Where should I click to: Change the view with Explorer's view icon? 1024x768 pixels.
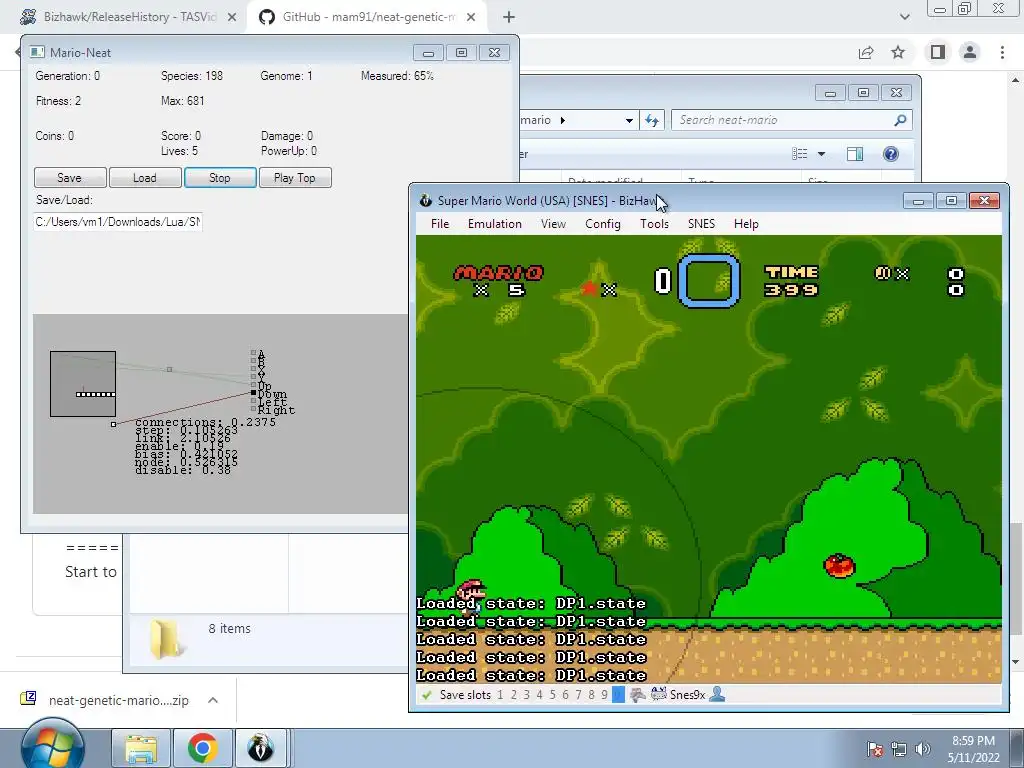click(x=799, y=154)
